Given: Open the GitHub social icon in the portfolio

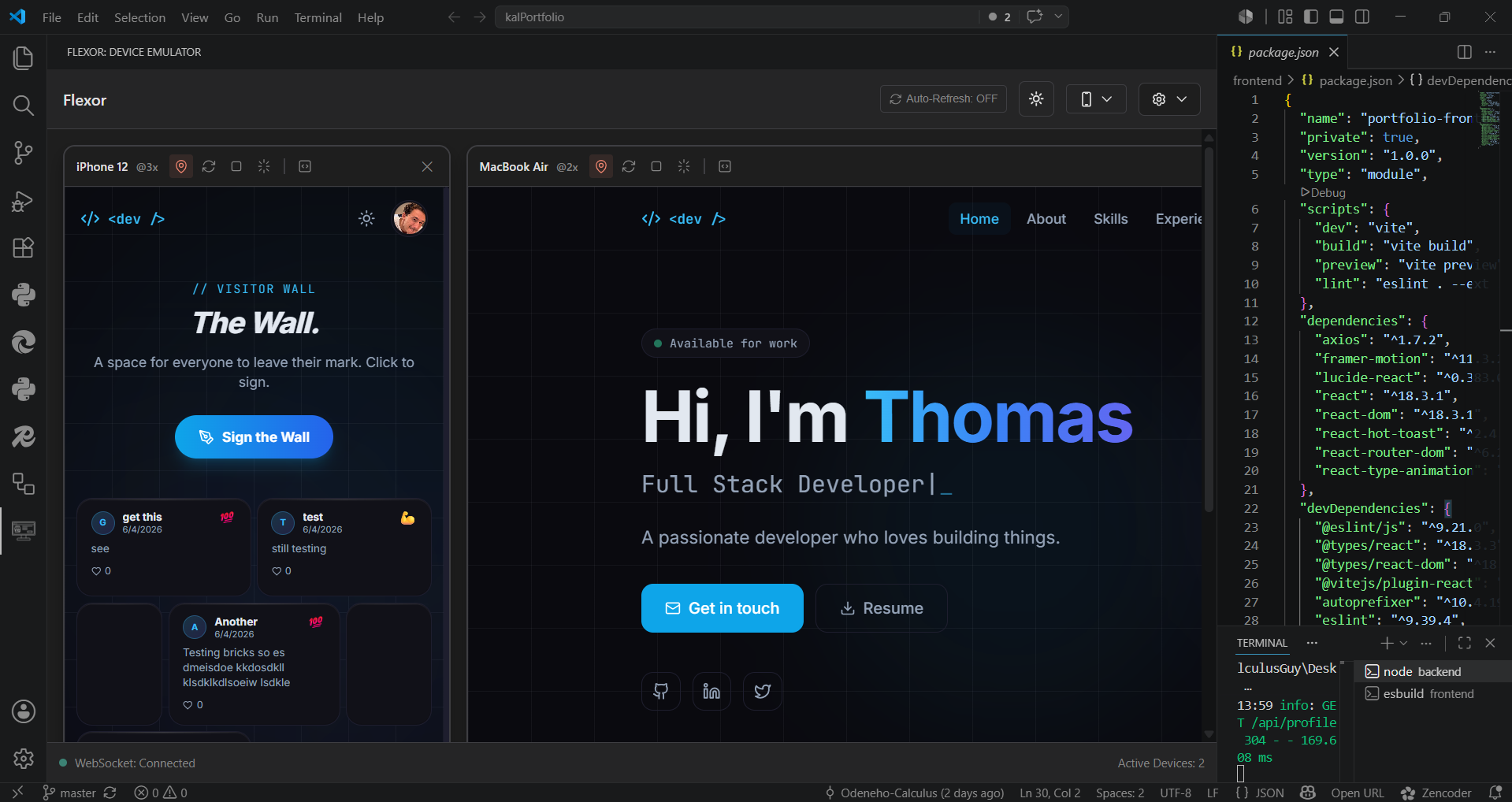Looking at the screenshot, I should [x=661, y=691].
